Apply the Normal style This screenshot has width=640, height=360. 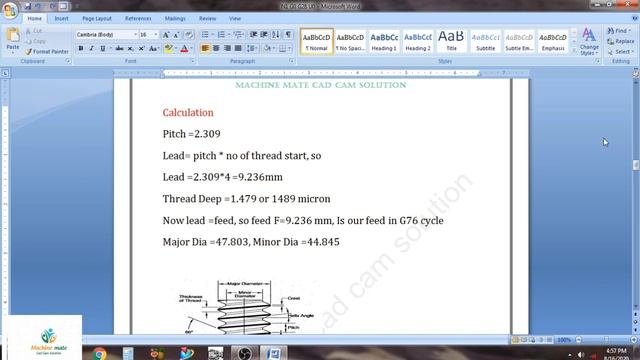[316, 41]
